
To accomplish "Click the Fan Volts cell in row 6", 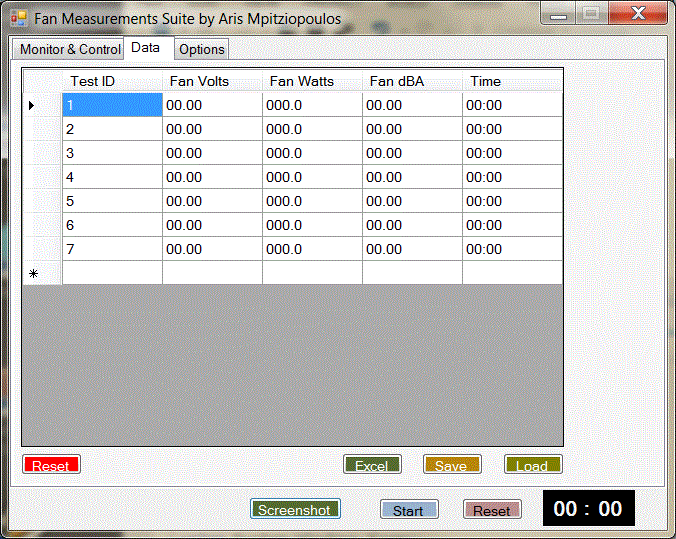I will [x=212, y=225].
